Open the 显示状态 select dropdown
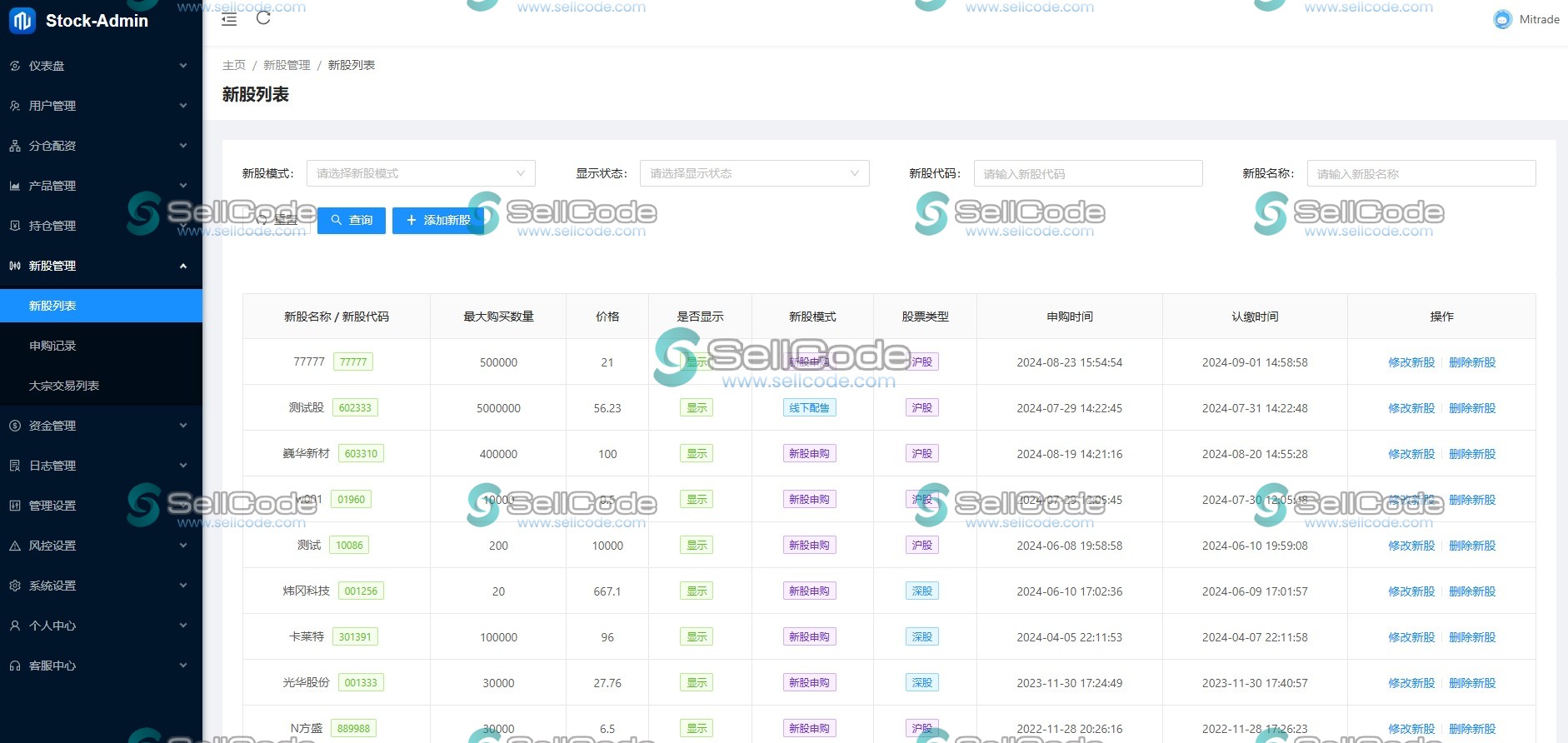Viewport: 1568px width, 743px height. [754, 173]
